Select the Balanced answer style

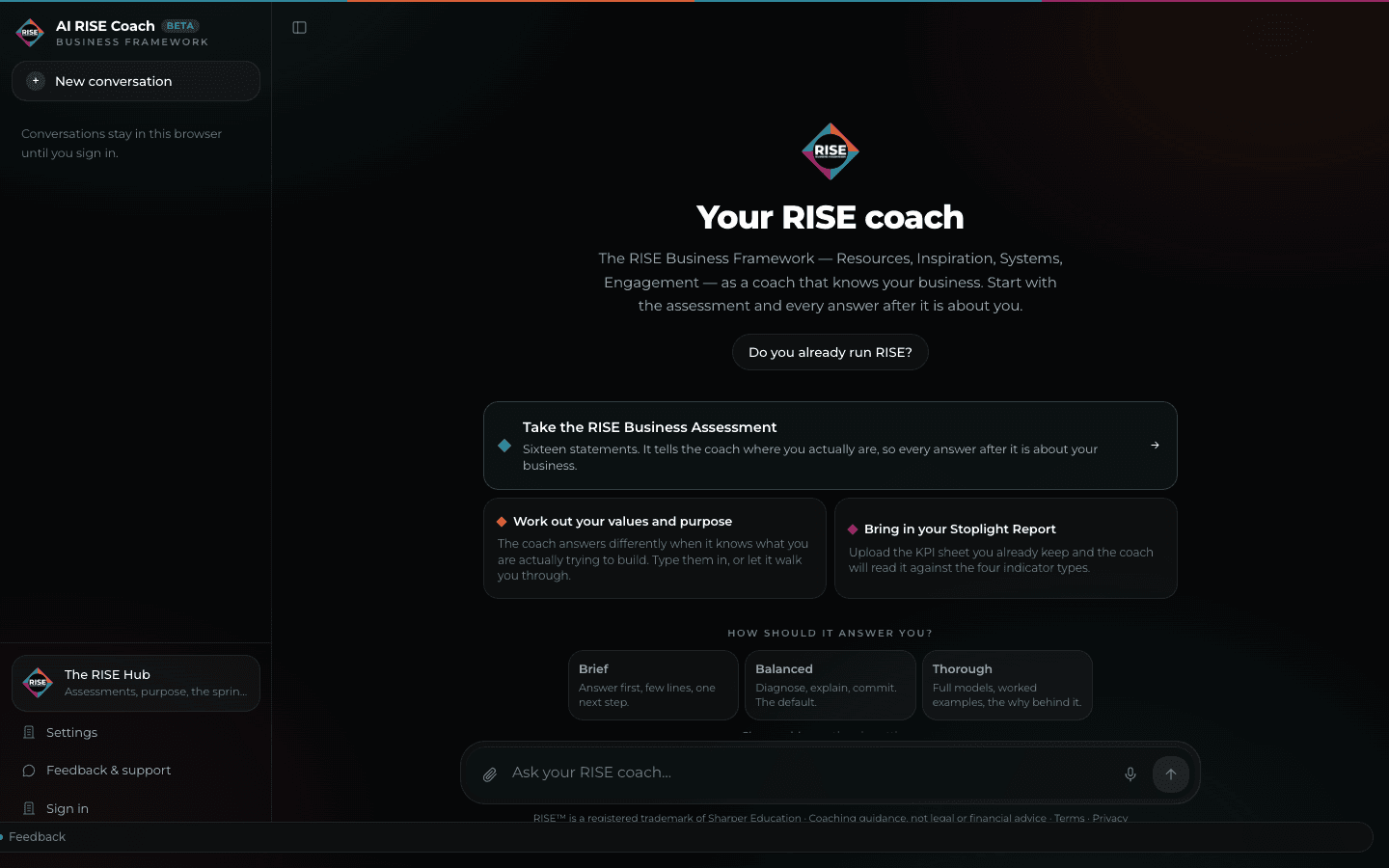click(831, 685)
